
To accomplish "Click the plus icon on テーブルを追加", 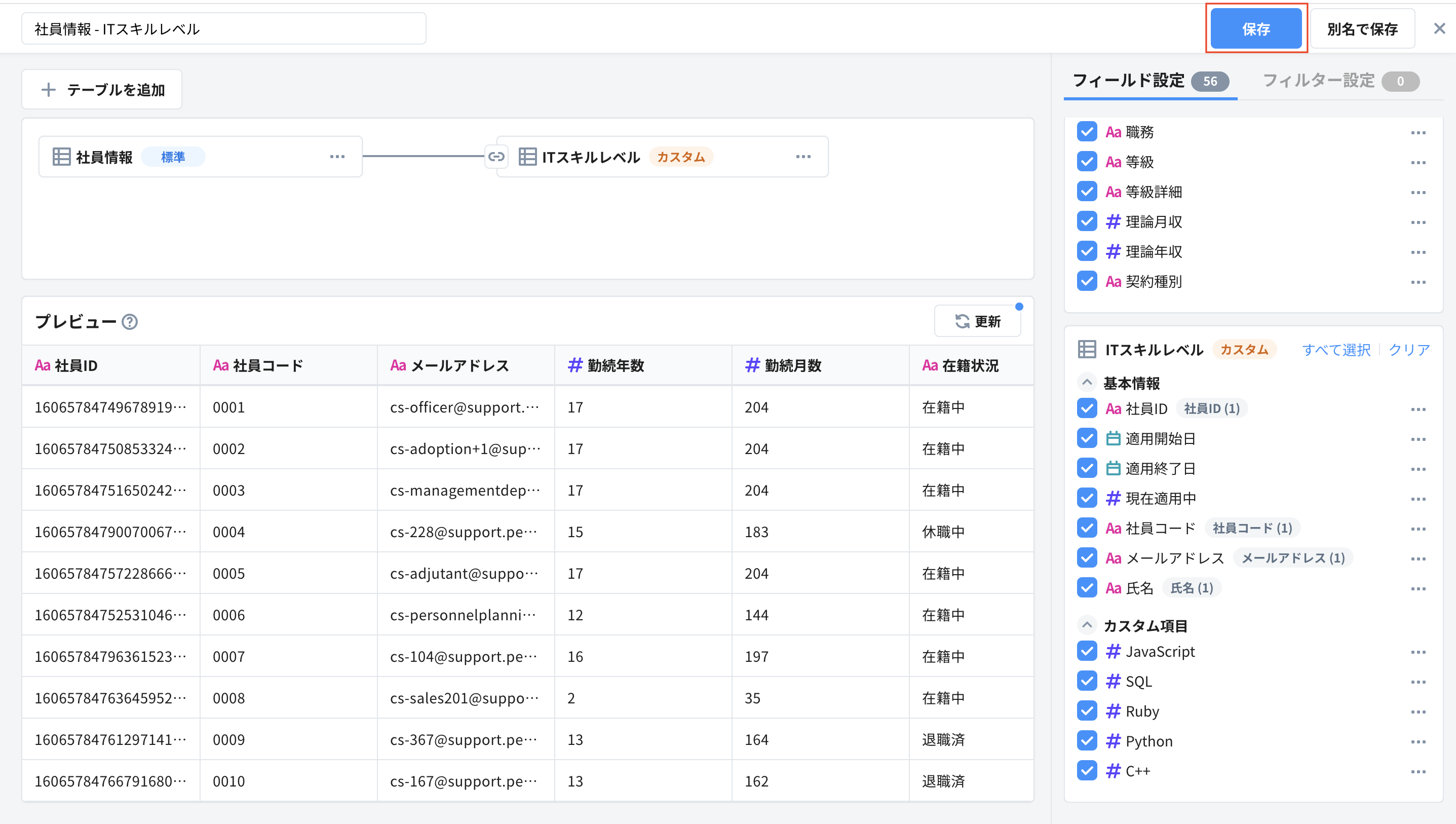I will [49, 89].
